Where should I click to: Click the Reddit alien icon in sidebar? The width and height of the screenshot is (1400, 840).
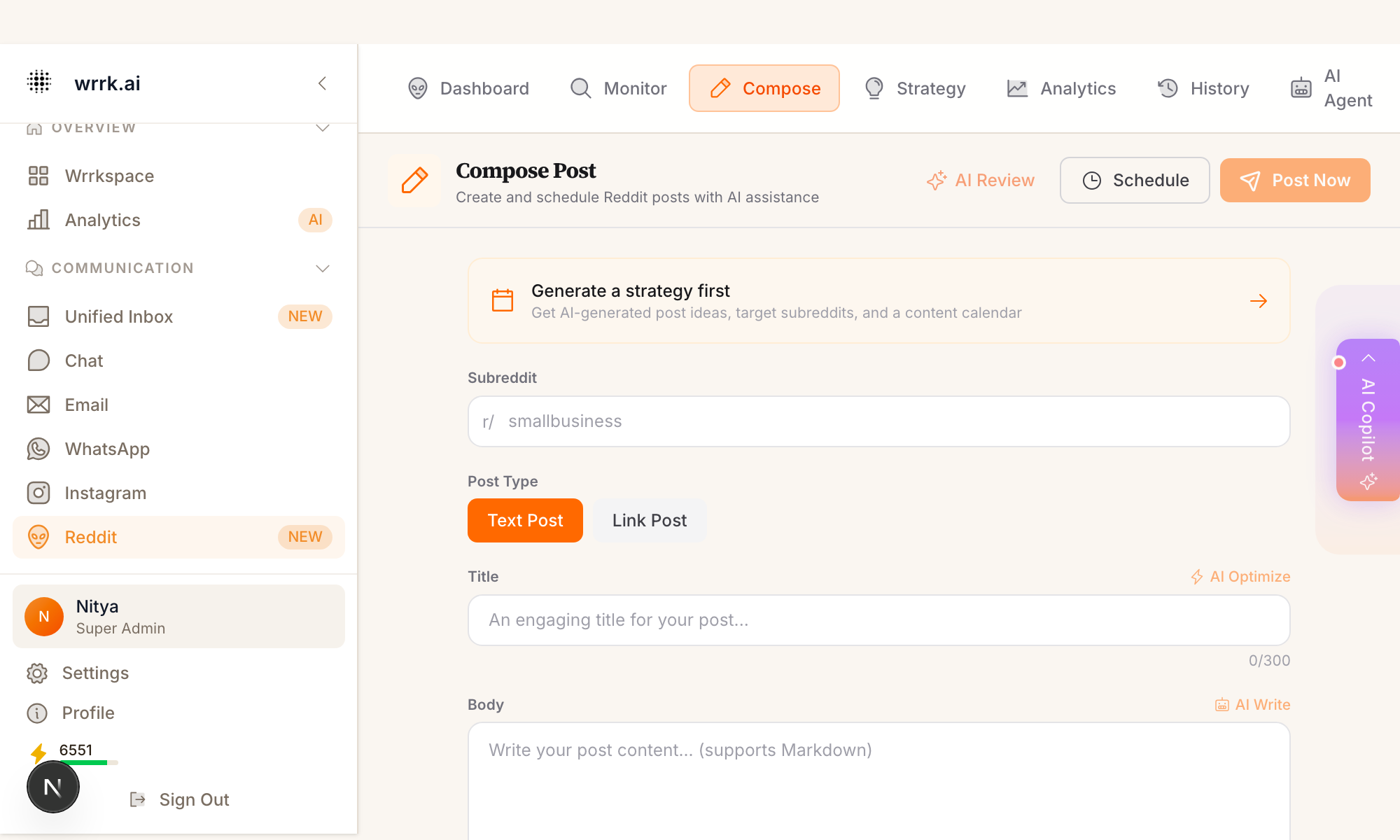[38, 537]
